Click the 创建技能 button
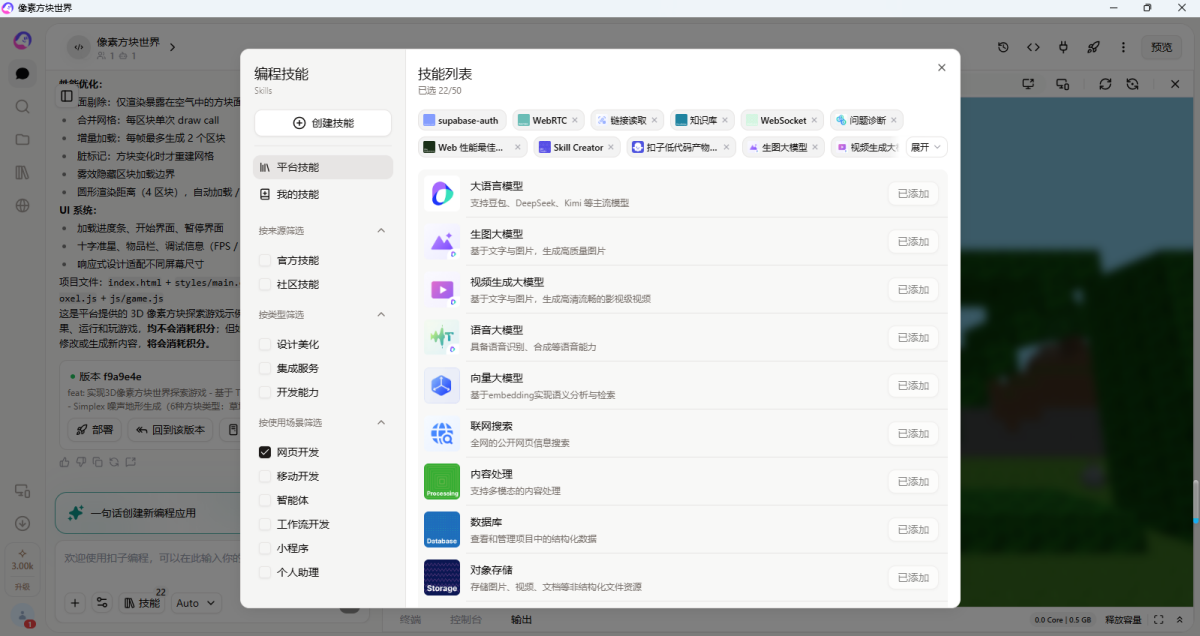Image resolution: width=1200 pixels, height=636 pixels. tap(323, 123)
